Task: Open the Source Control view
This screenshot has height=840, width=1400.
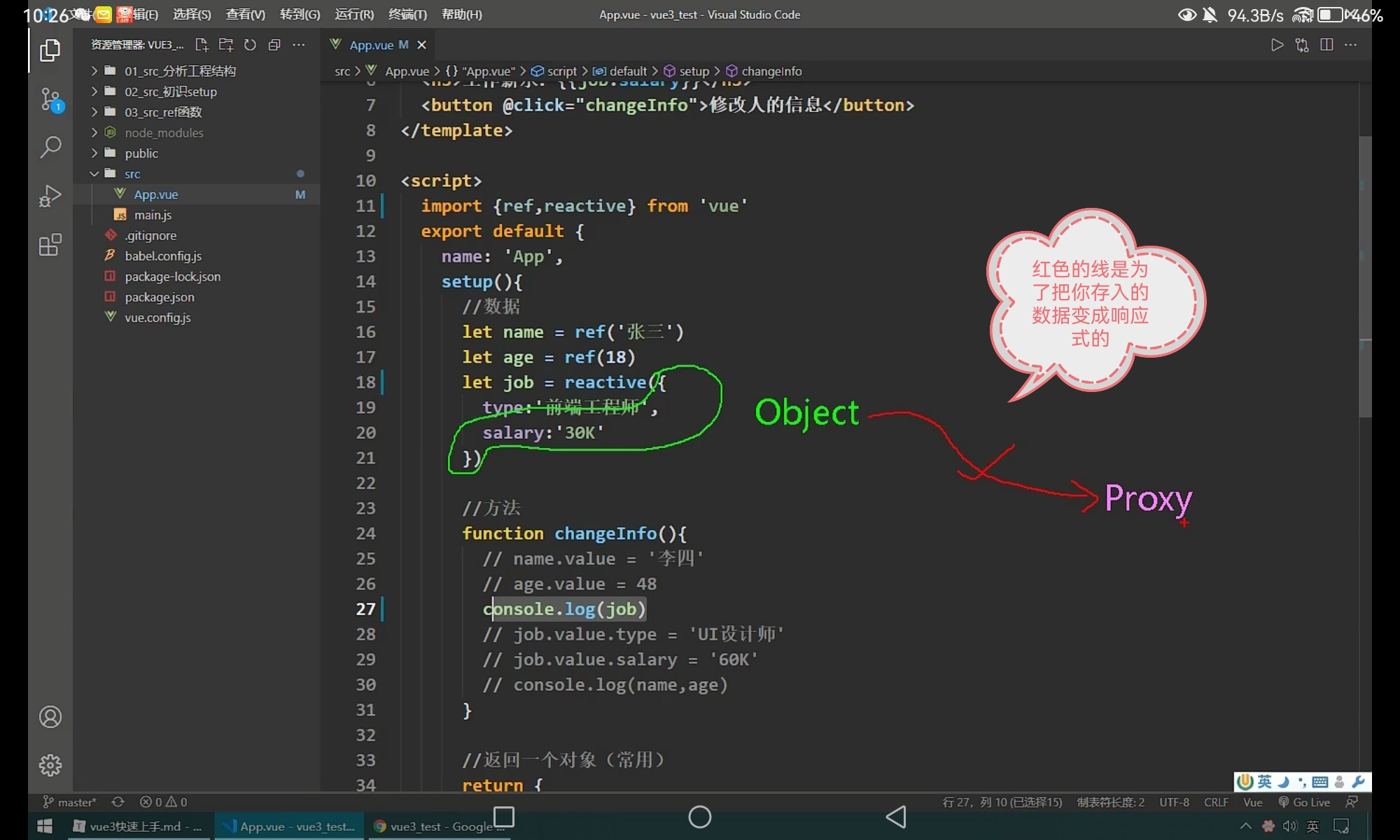Action: [50, 99]
